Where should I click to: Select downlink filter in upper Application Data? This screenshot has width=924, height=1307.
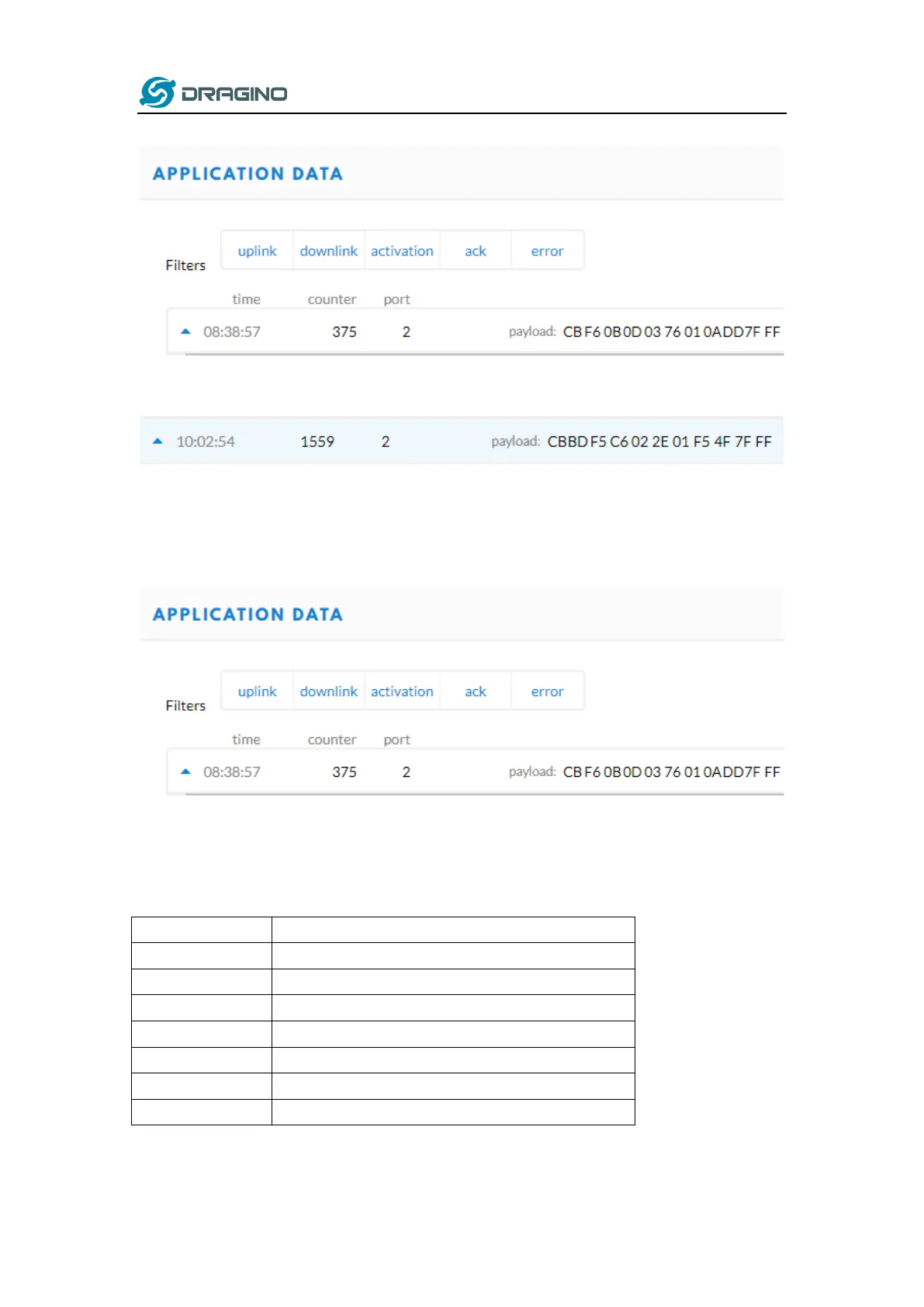[x=329, y=251]
